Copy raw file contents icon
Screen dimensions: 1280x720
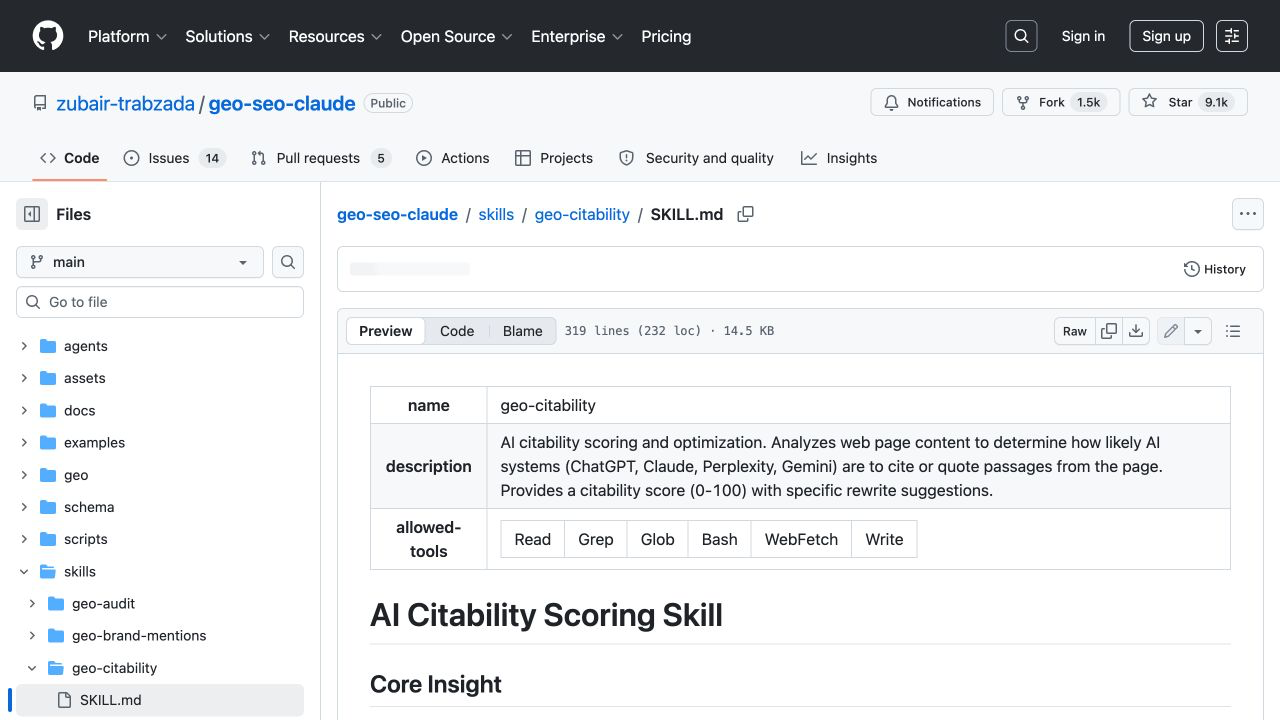[x=1109, y=331]
